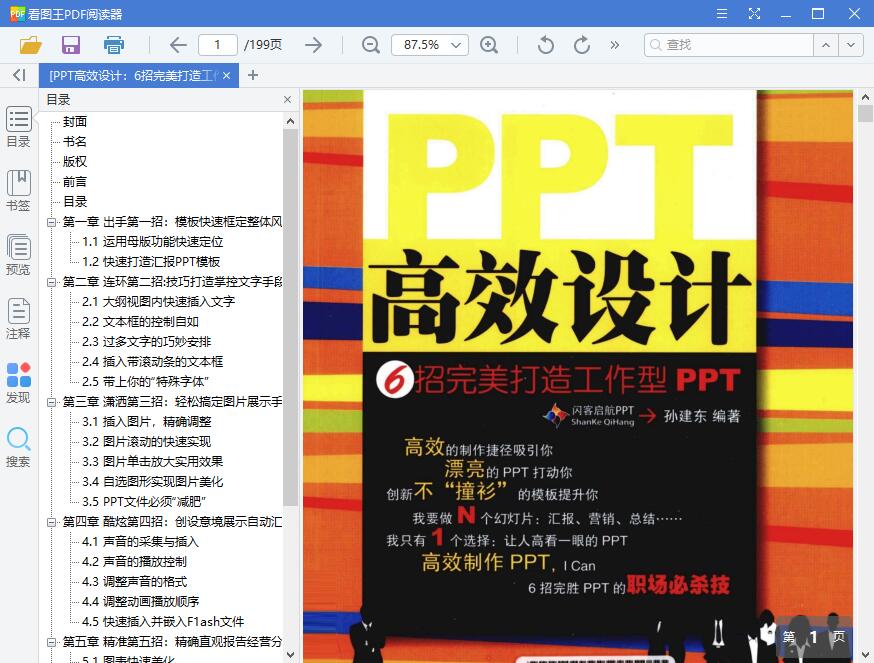Close the 目录 outline panel

[x=287, y=99]
